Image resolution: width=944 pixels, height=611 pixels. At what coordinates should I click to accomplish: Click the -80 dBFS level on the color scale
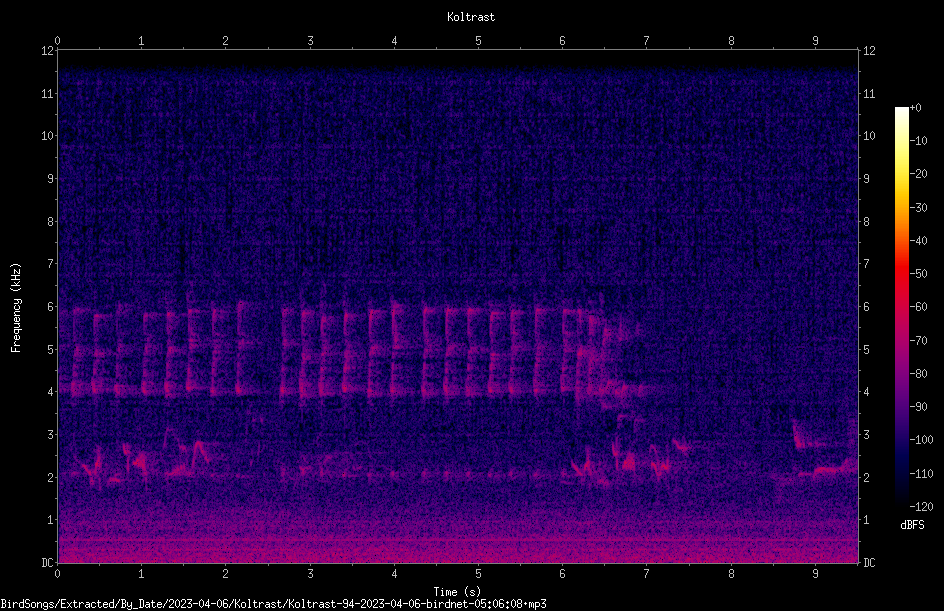(x=919, y=373)
